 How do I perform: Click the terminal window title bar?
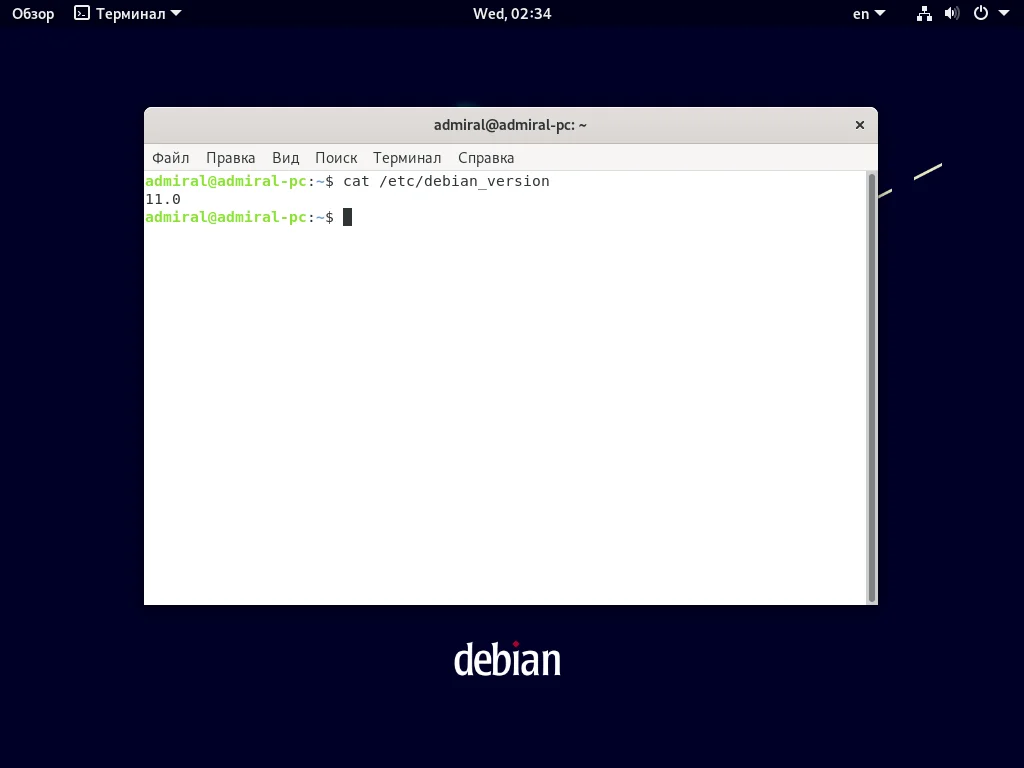click(510, 124)
